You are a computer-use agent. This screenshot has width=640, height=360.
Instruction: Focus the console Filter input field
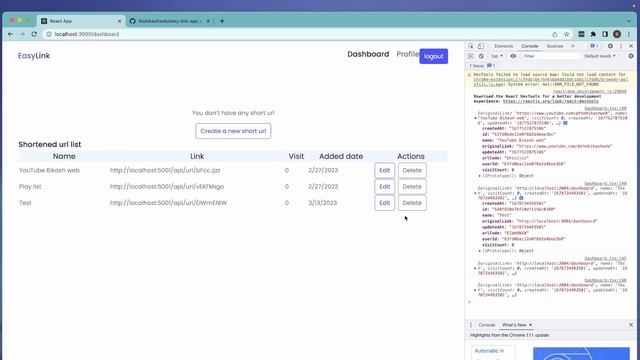pyautogui.click(x=551, y=56)
